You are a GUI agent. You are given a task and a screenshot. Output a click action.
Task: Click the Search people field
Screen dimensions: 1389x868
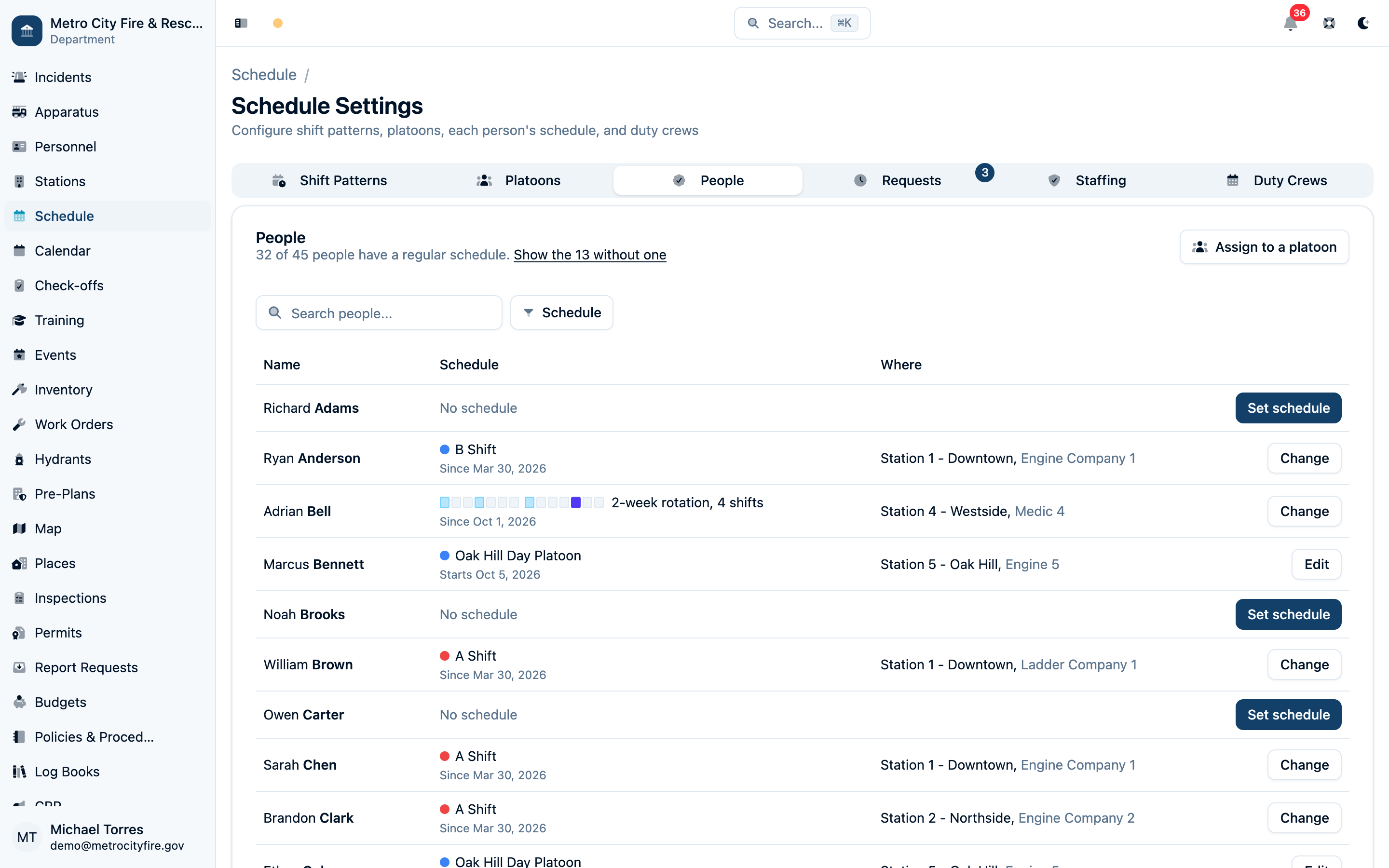(x=379, y=313)
